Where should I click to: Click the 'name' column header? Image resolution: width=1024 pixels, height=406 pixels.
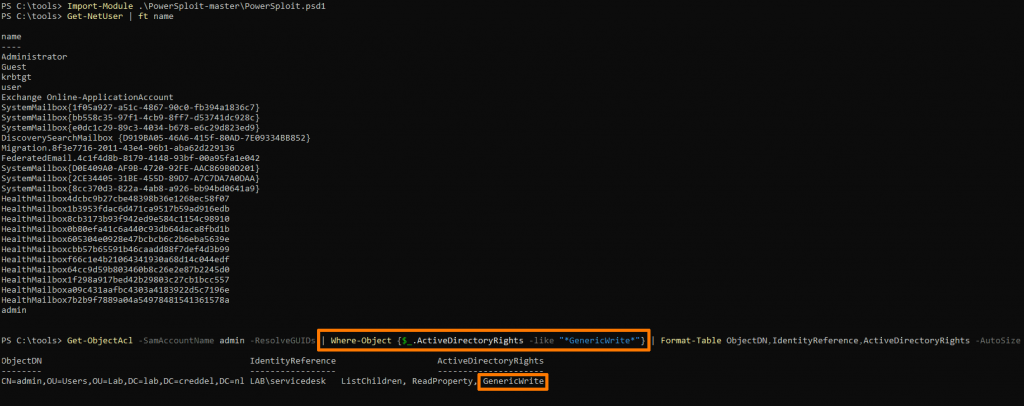[x=11, y=36]
